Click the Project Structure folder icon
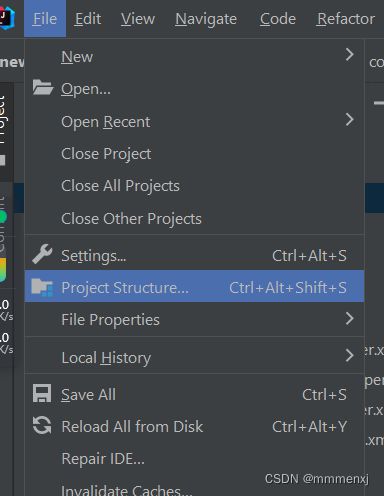 [42, 287]
